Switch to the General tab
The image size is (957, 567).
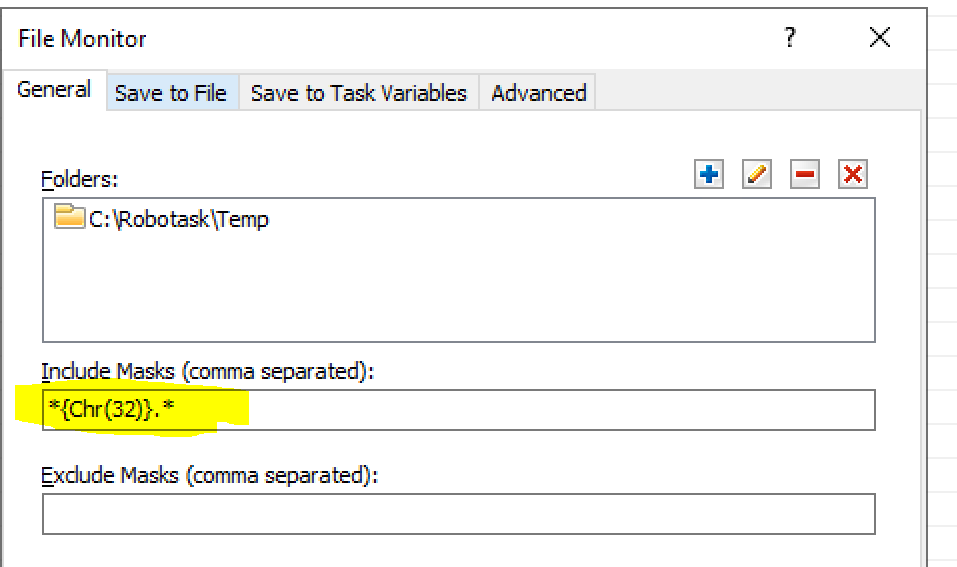click(54, 90)
